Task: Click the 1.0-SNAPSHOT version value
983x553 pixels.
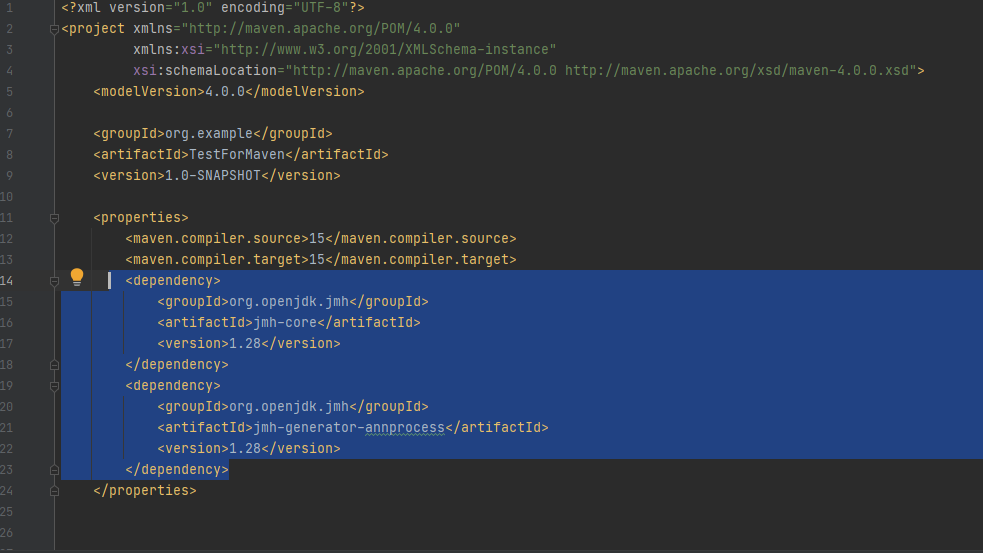Action: 211,175
